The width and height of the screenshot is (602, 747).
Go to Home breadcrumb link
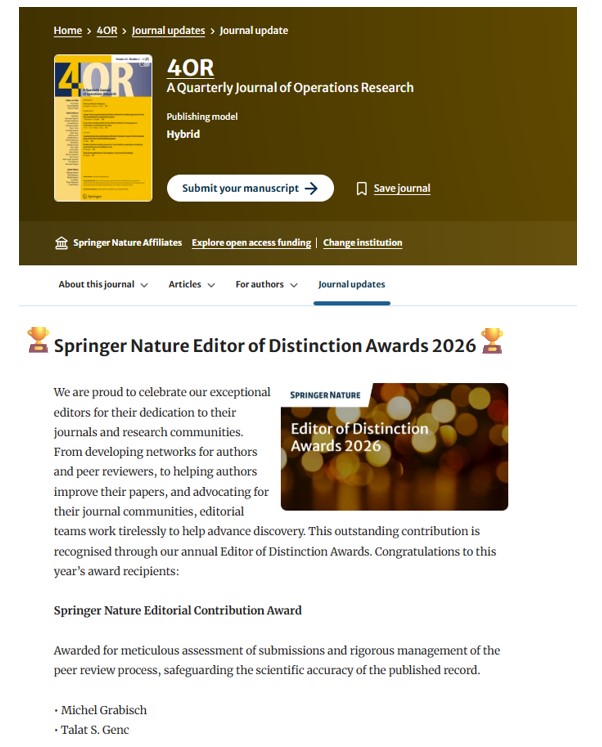click(x=68, y=30)
